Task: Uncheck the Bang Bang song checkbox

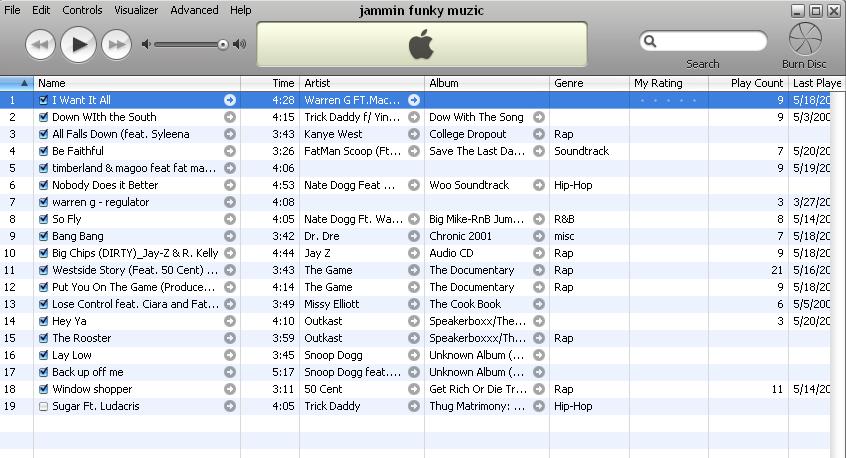Action: pyautogui.click(x=44, y=236)
